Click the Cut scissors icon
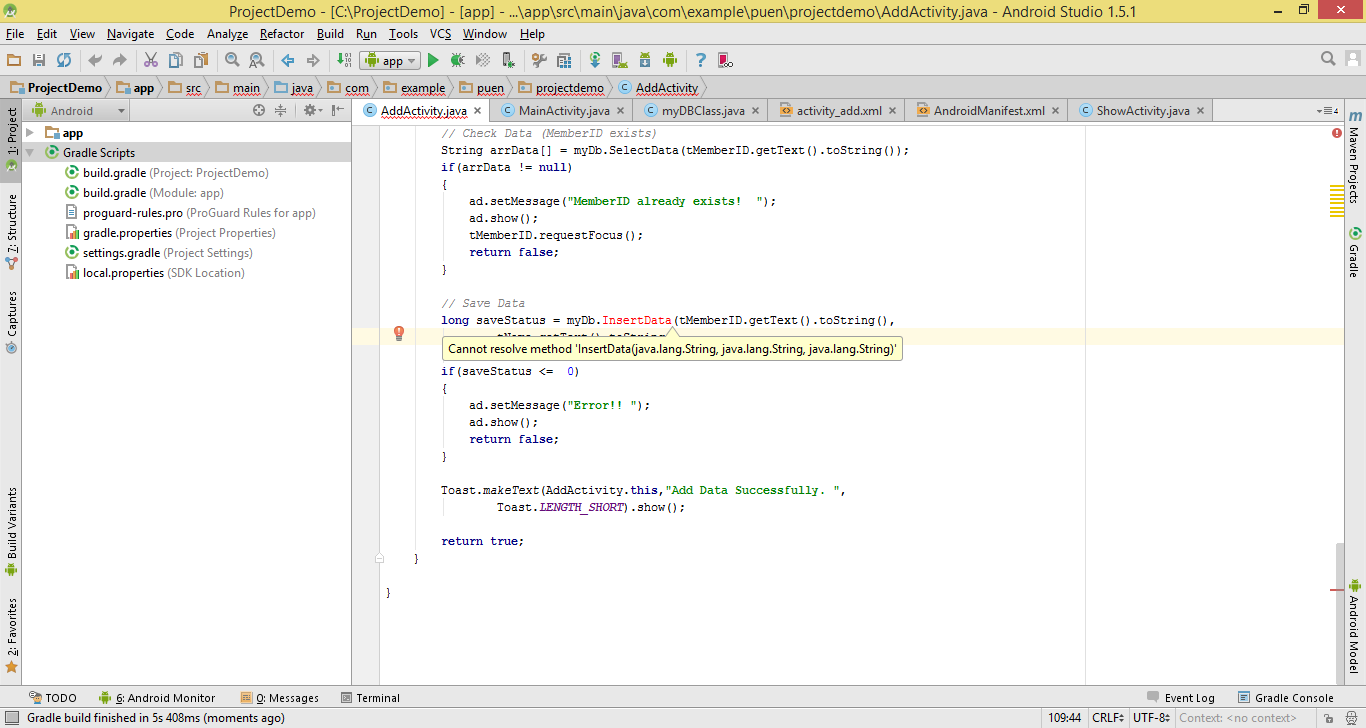 tap(151, 60)
